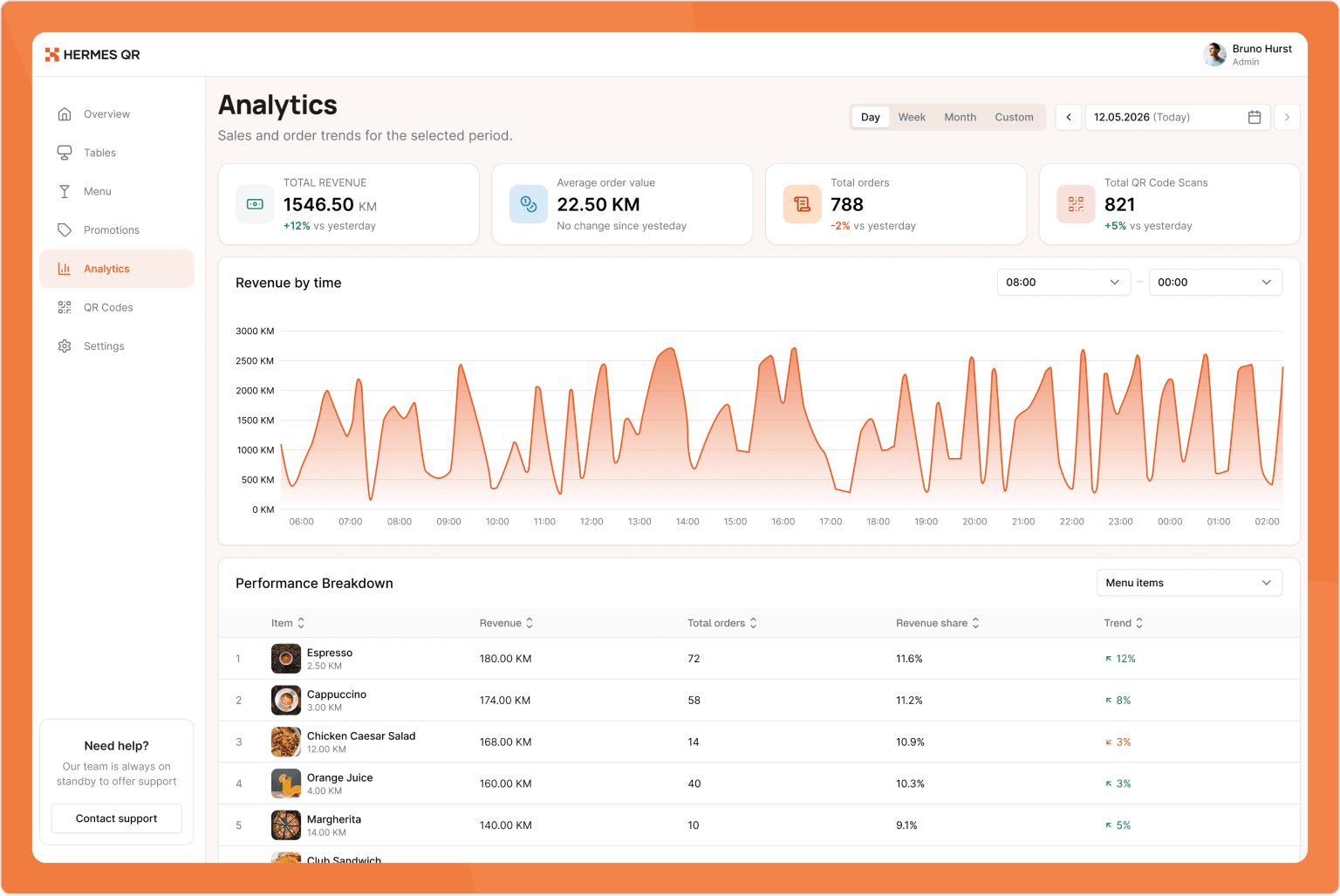The height and width of the screenshot is (896, 1340).
Task: Click the Total orders value 788
Action: pyautogui.click(x=847, y=204)
